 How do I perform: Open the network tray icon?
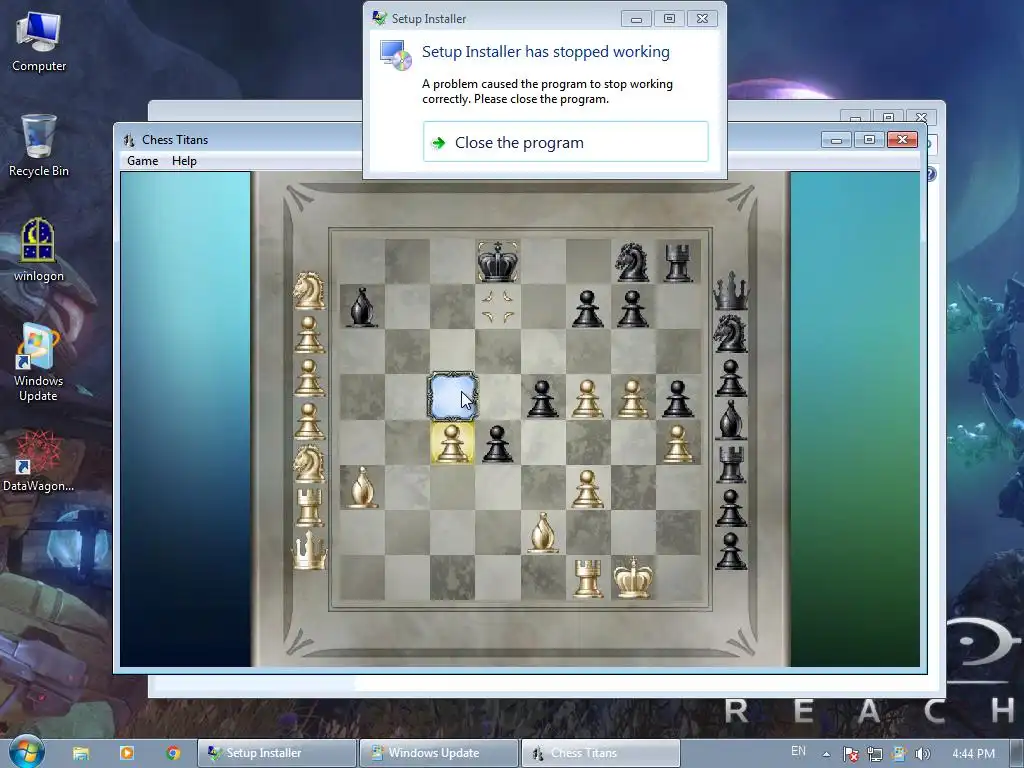click(874, 754)
